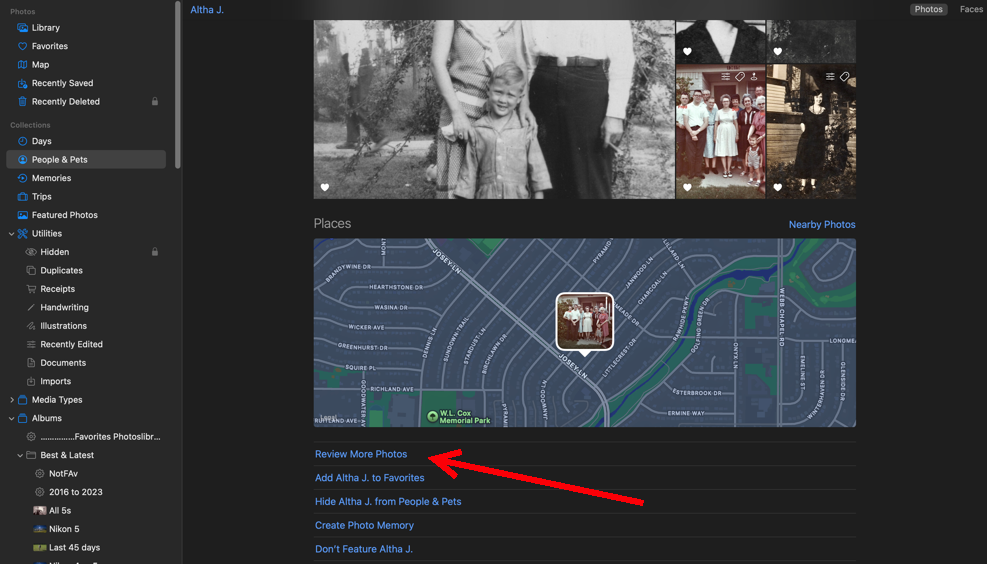Click the Hidden eye icon
Screen dimensions: 987x564
(31, 252)
